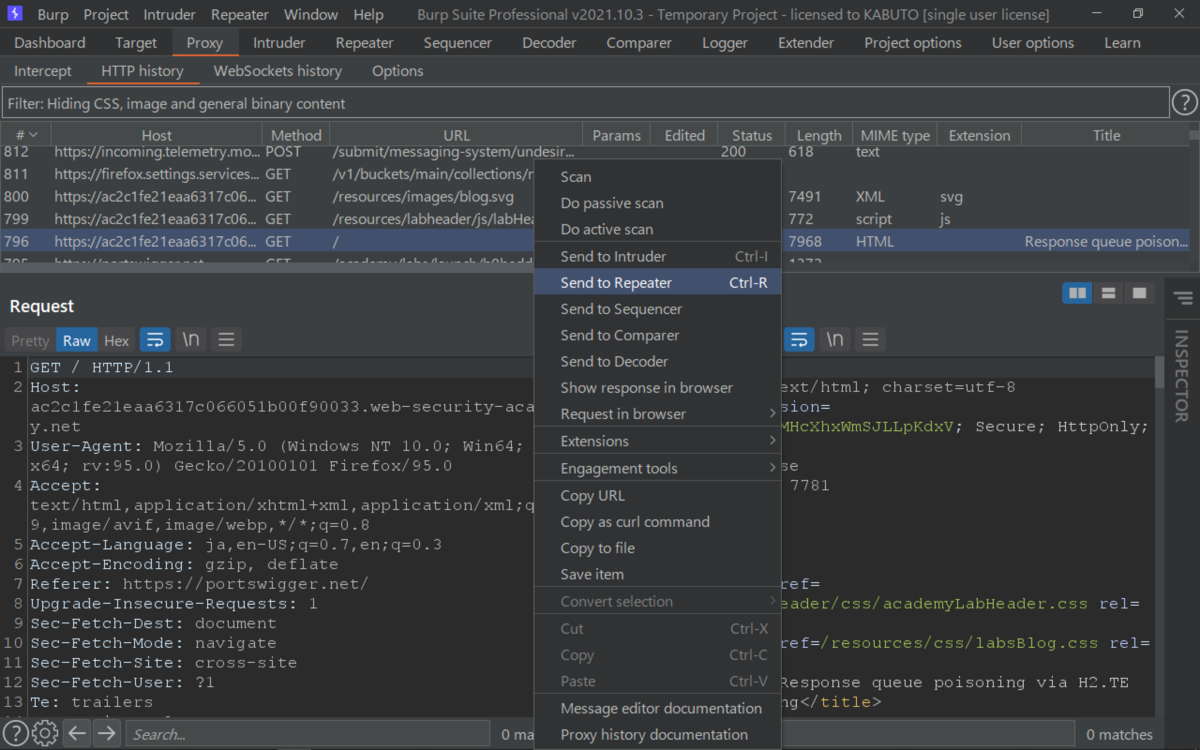
Task: Expand the Engagement tools submenu
Action: pyautogui.click(x=657, y=468)
